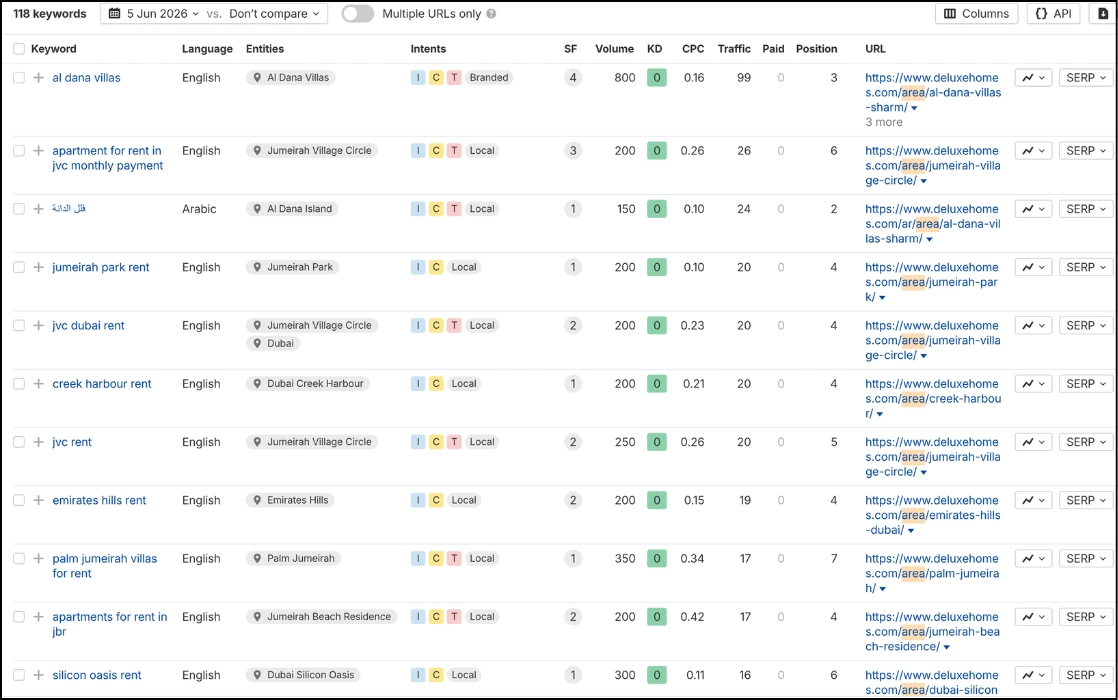Click the Jumeirah Park entity tag
Viewport: 1118px width, 700px height.
pos(293,267)
